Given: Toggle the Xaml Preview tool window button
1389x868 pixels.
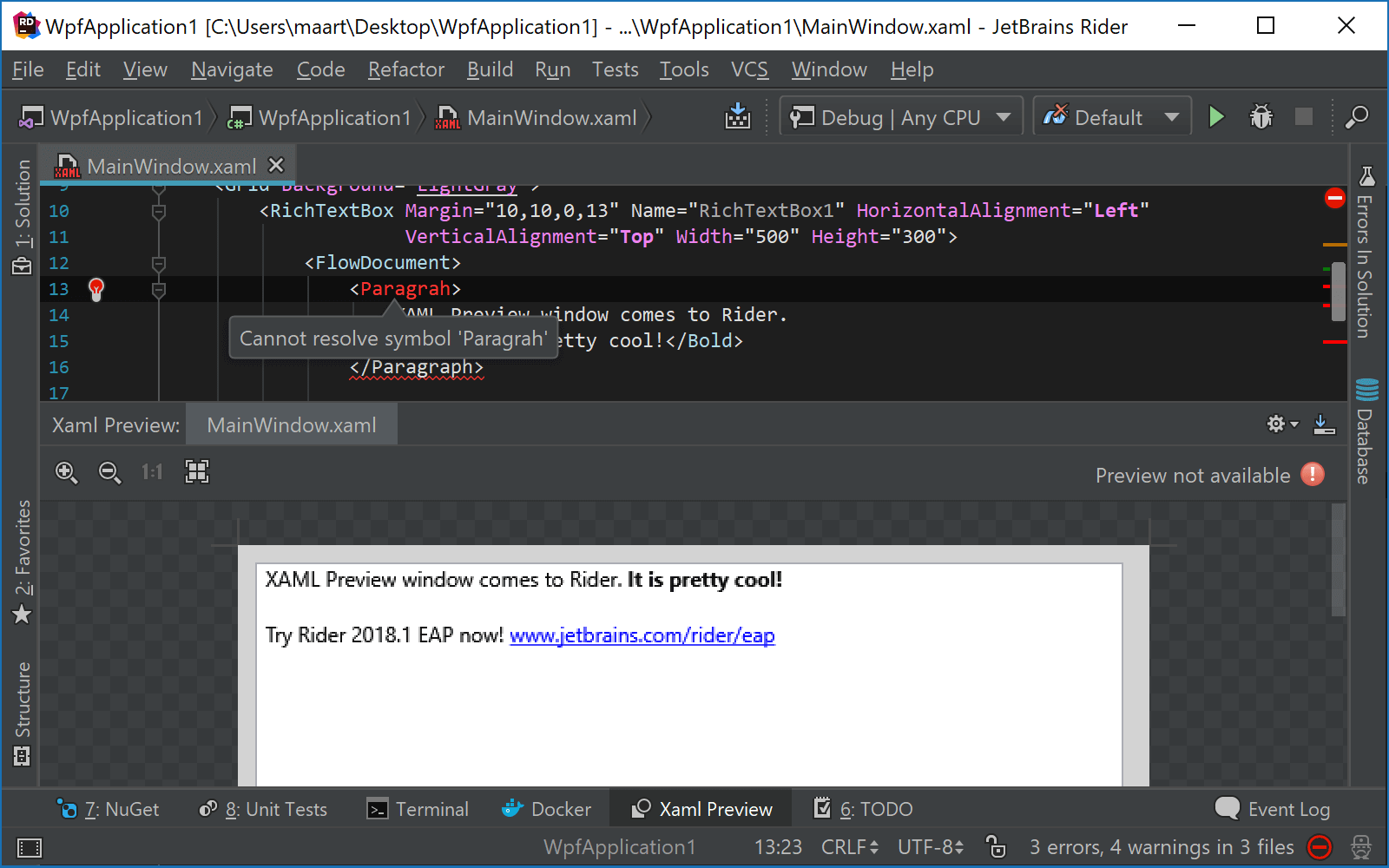Looking at the screenshot, I should [701, 809].
